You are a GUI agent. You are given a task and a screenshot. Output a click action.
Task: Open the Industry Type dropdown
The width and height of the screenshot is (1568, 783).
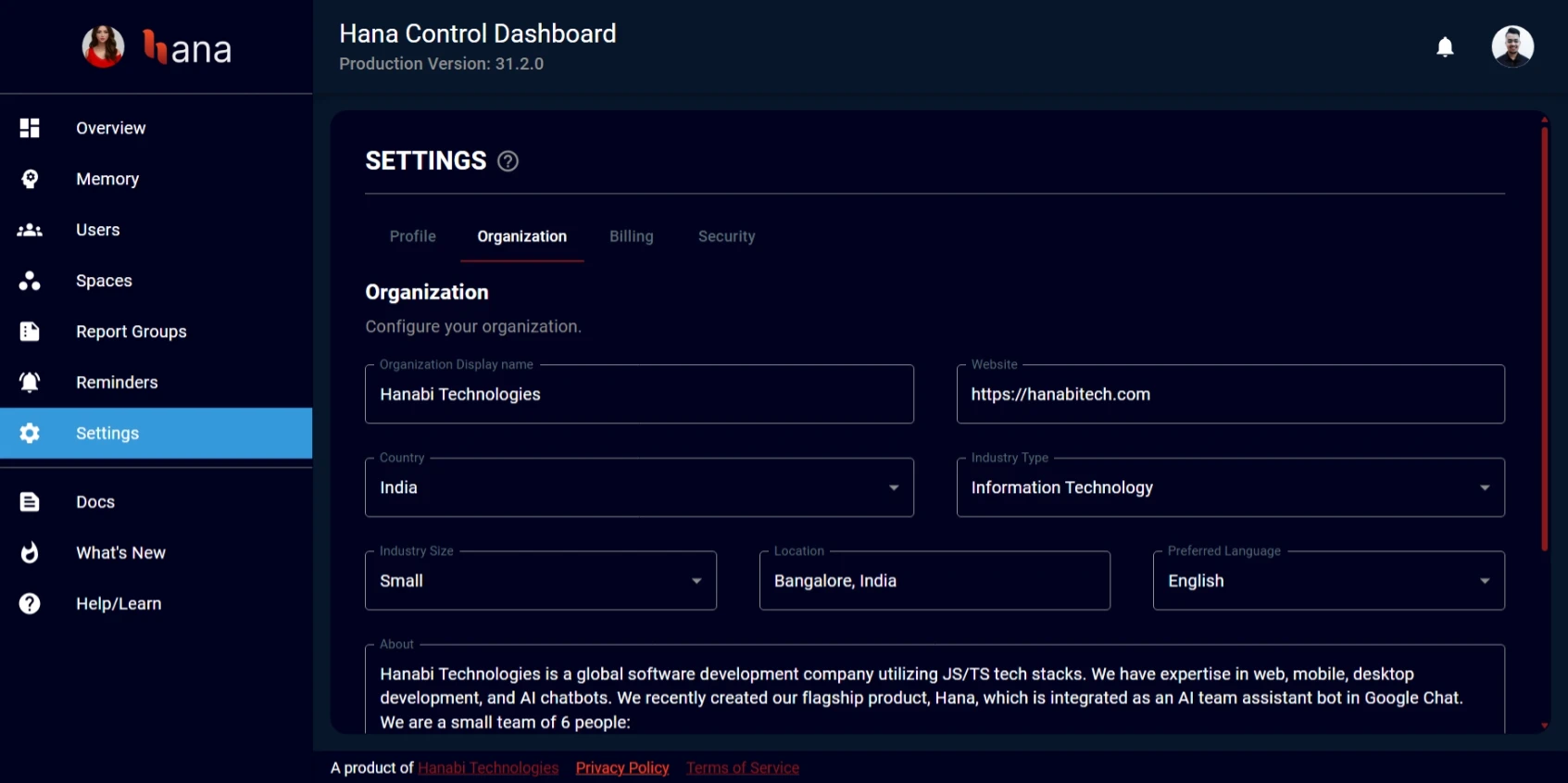[1230, 487]
